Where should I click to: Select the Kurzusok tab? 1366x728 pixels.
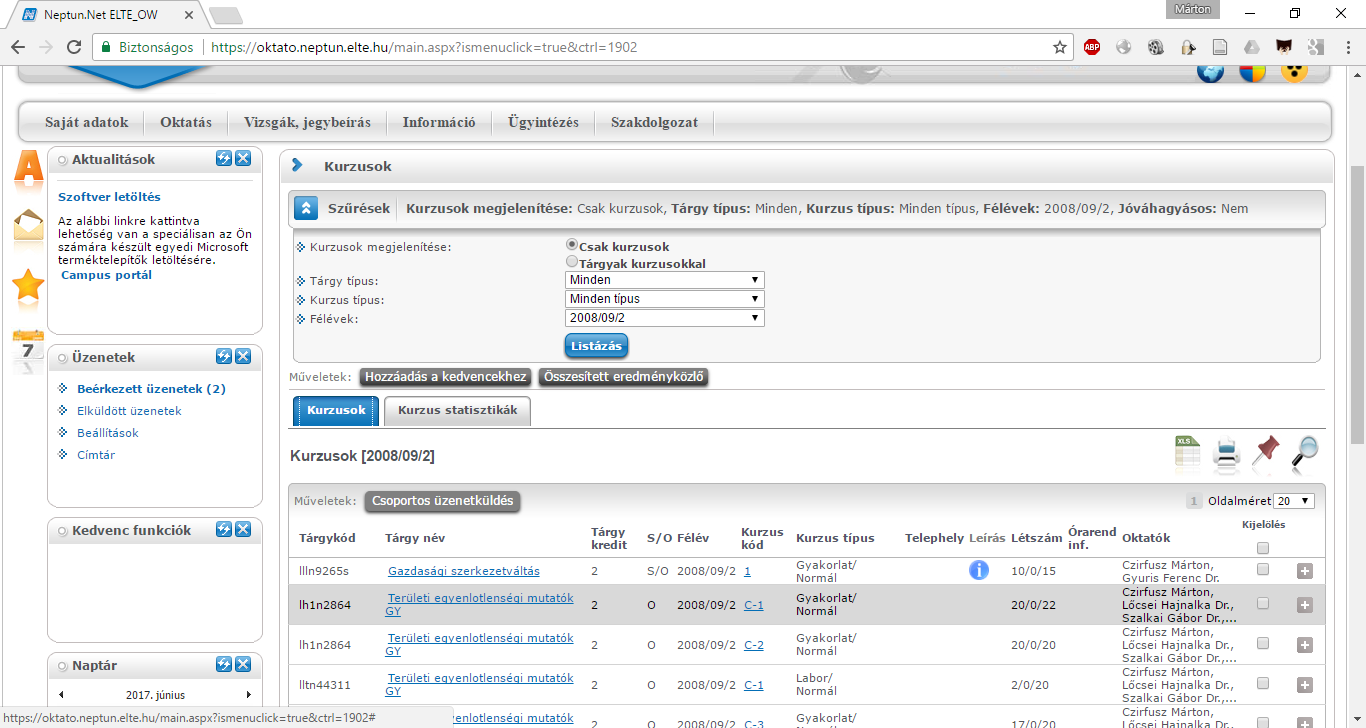click(336, 411)
